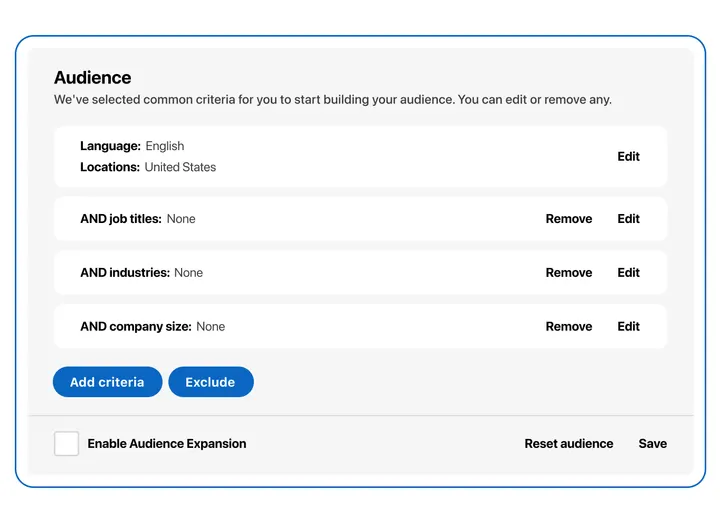Screen dimensions: 720x523
Task: Select the 'AND job titles:' label
Action: 121,219
